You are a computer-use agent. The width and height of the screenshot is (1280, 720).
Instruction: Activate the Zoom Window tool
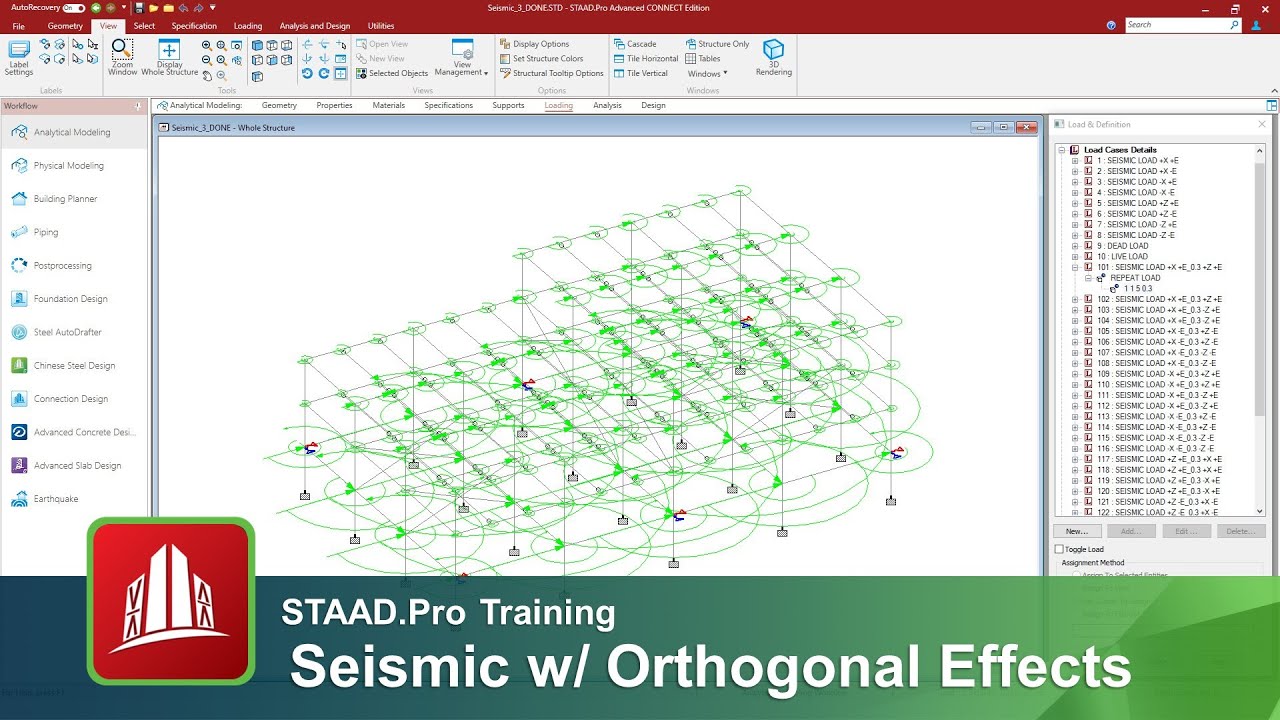click(122, 58)
